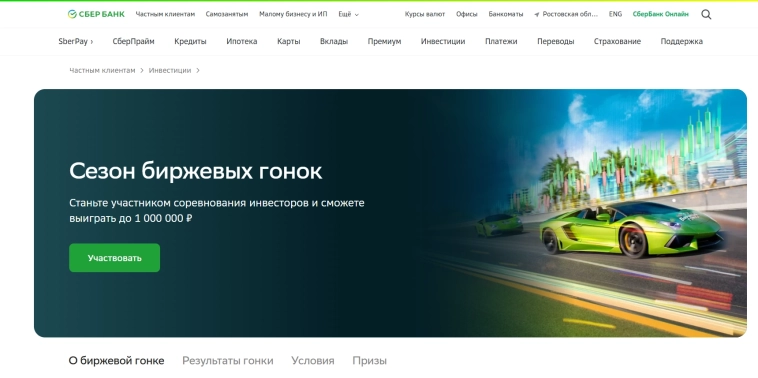The image size is (758, 378).
Task: Open the SberPay submenu chevron
Action: click(91, 42)
